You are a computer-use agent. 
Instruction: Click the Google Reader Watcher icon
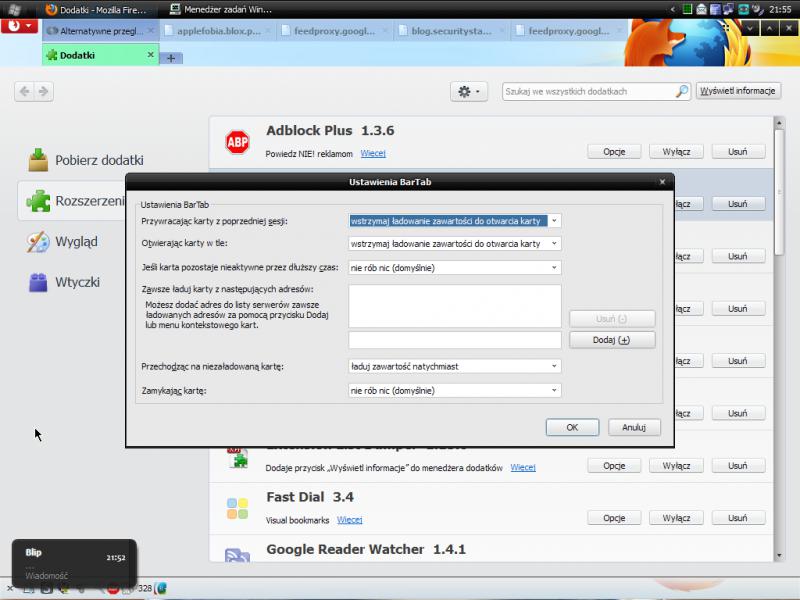(237, 555)
